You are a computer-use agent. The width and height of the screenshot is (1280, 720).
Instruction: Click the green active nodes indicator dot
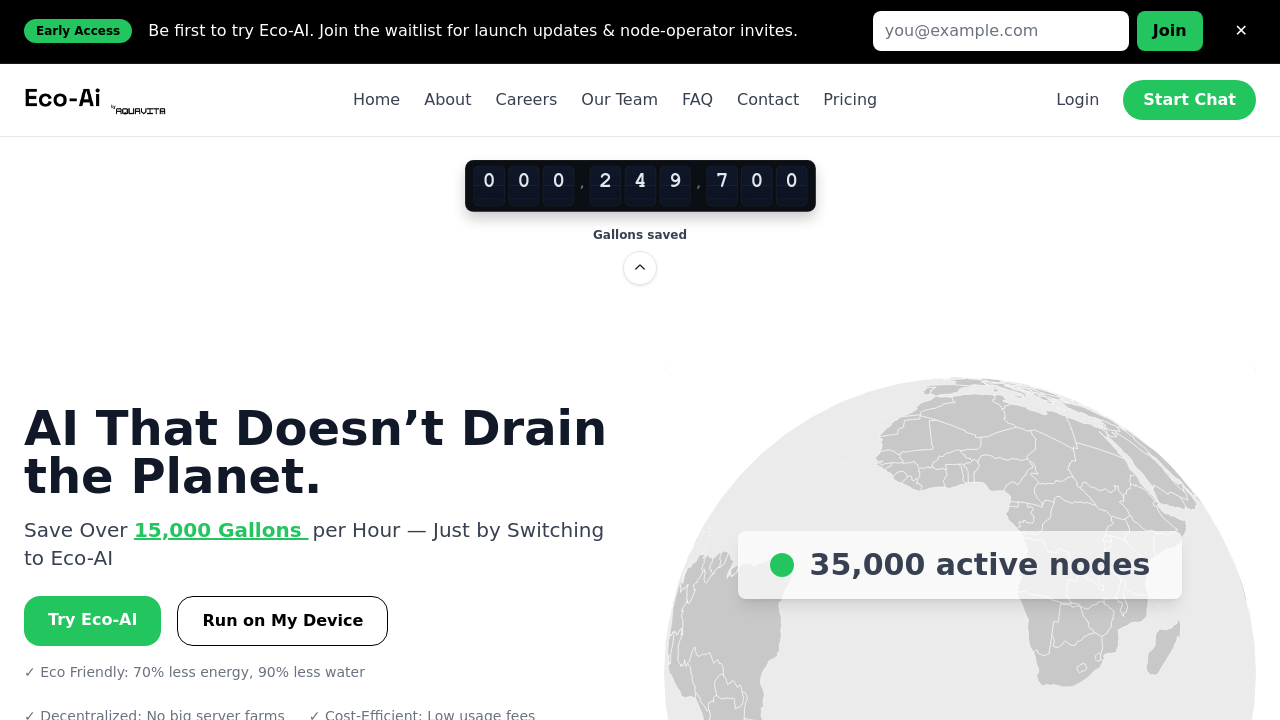coord(782,565)
